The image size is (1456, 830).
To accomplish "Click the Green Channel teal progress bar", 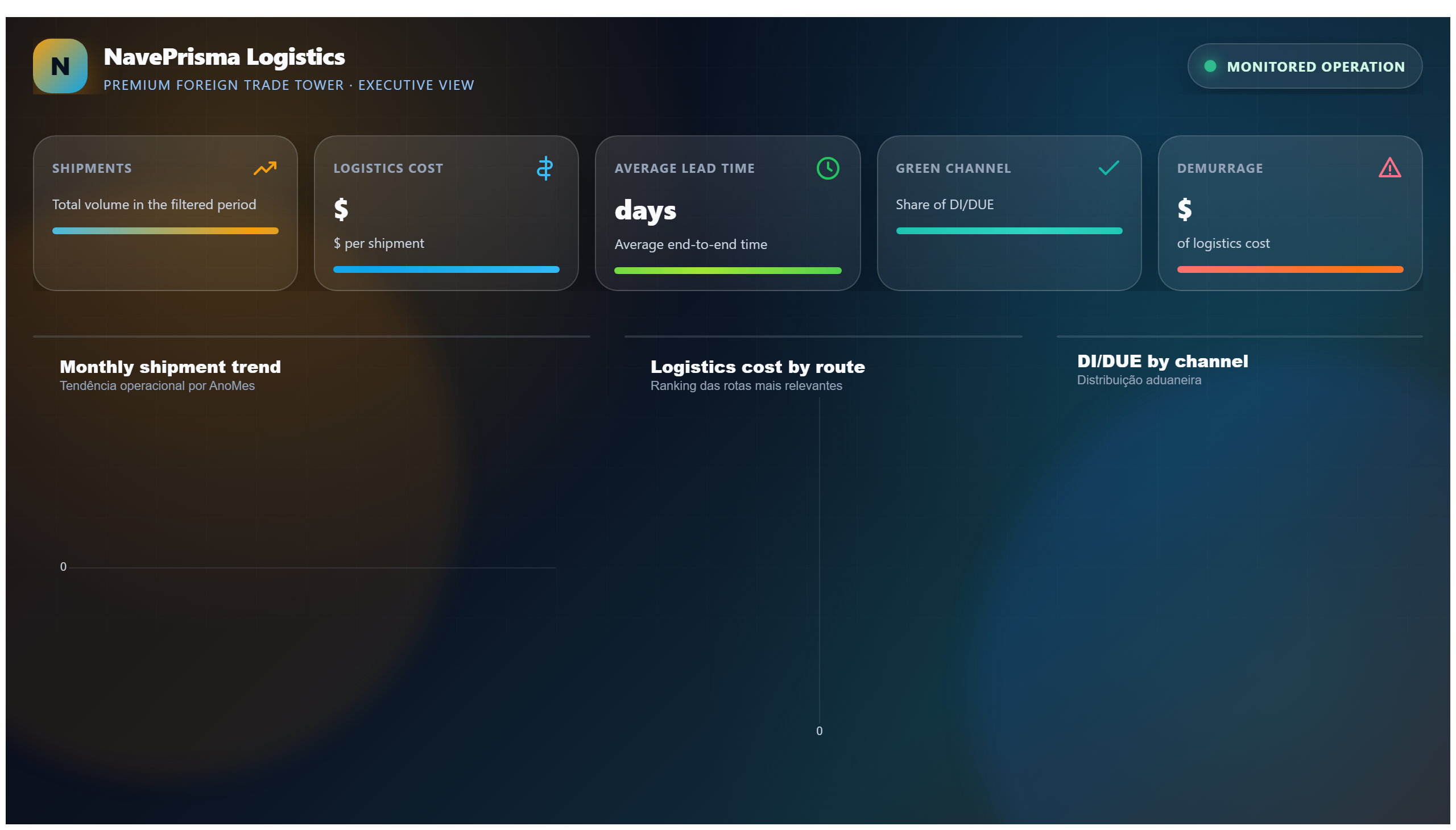I will click(1009, 231).
